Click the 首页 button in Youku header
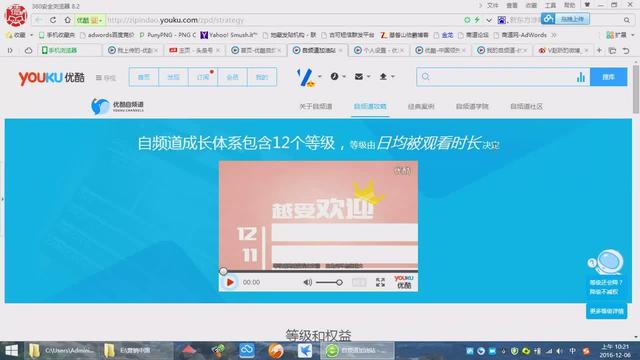Screen dimensions: 640x360 [144, 77]
